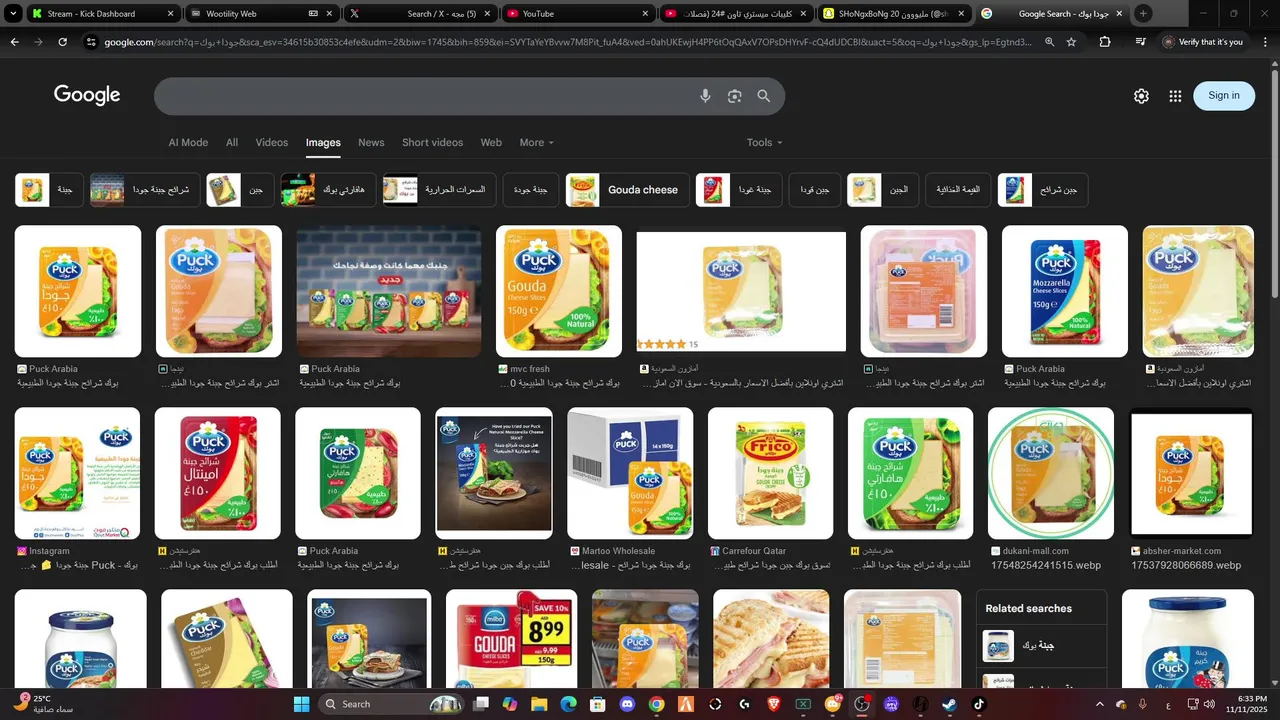
Task: Click the search magnifier in Google box
Action: (764, 96)
